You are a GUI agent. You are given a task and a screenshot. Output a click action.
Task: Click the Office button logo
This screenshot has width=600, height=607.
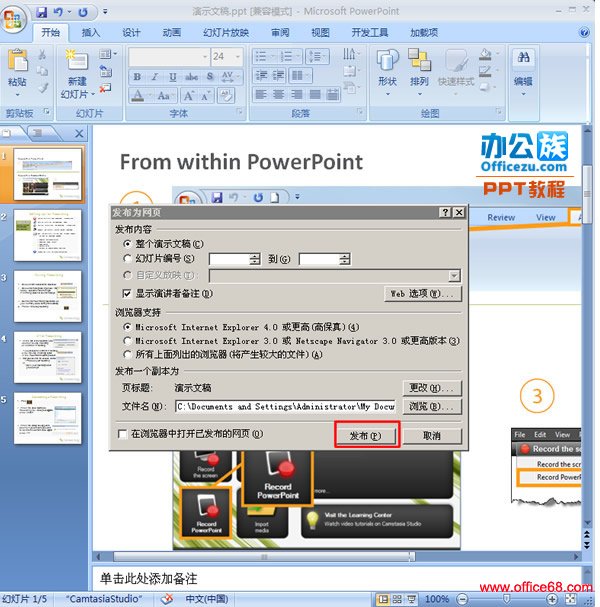(x=14, y=19)
